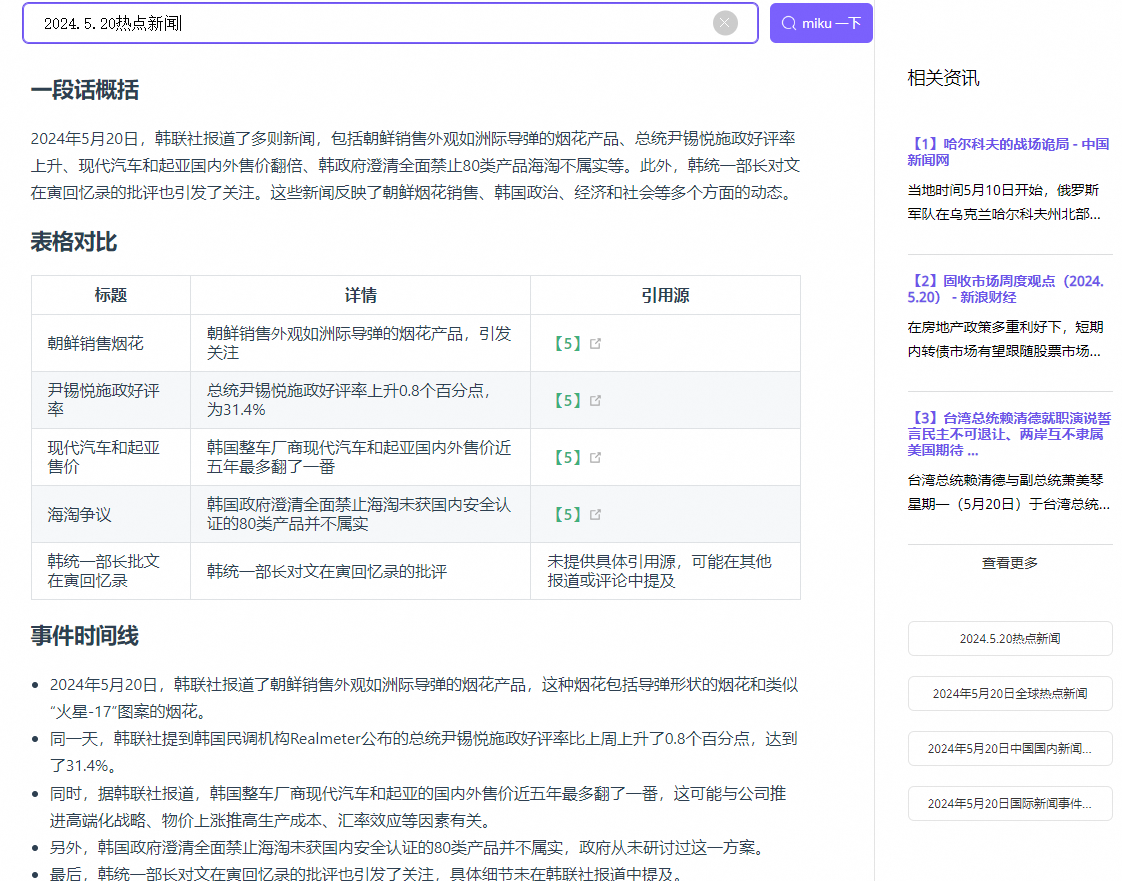Image resolution: width=1122 pixels, height=881 pixels.
Task: Open article 【1】哈尔科夫的战场诡局
Action: click(1008, 152)
